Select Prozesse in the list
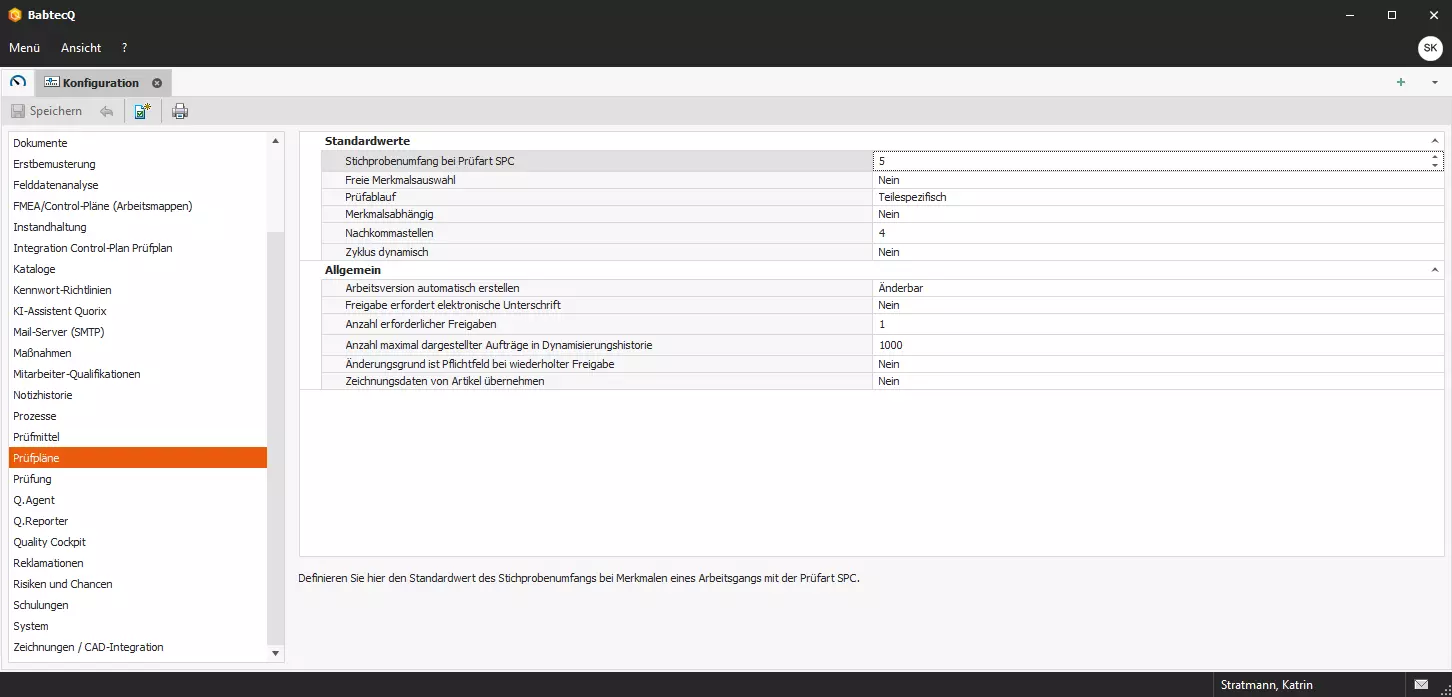Image resolution: width=1452 pixels, height=697 pixels. (x=137, y=416)
